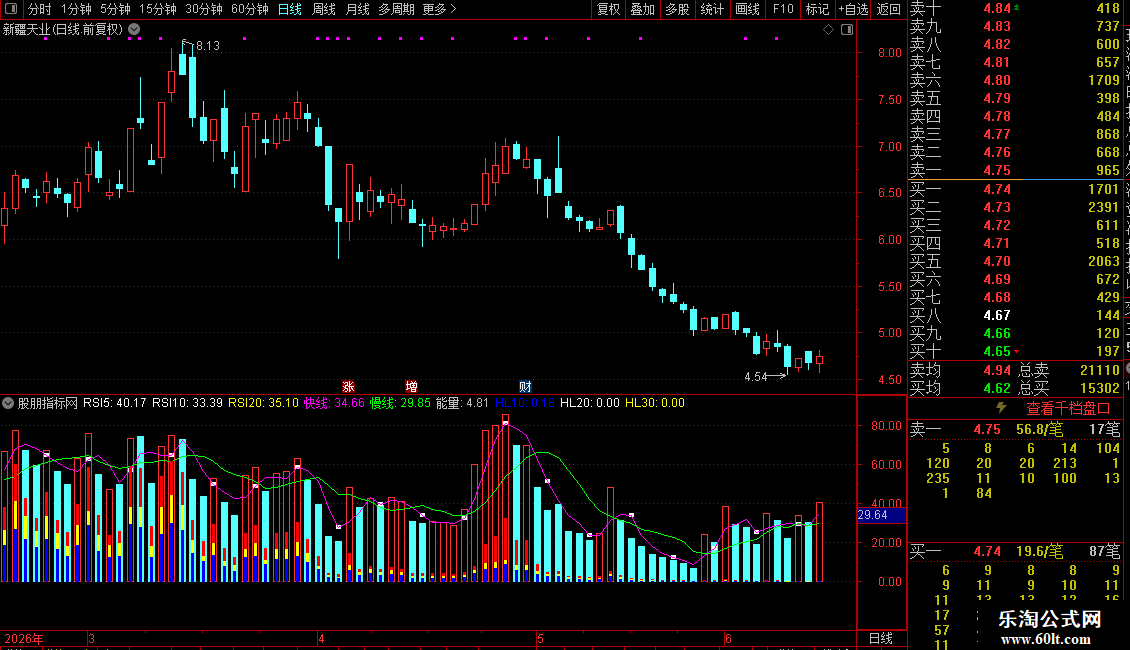
Task: Click the 2026年 label on time axis
Action: coord(24,638)
